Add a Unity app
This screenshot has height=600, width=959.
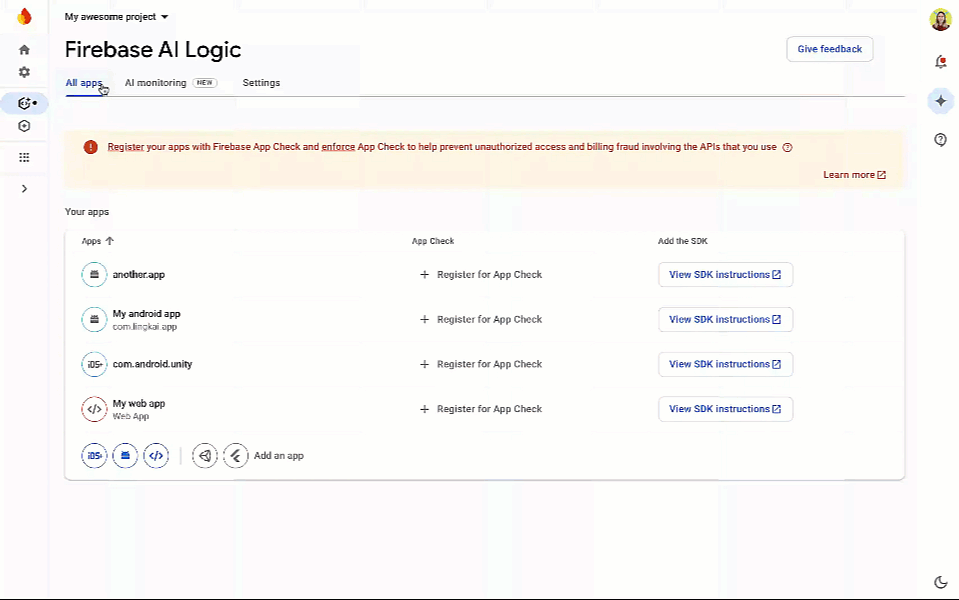pos(205,456)
